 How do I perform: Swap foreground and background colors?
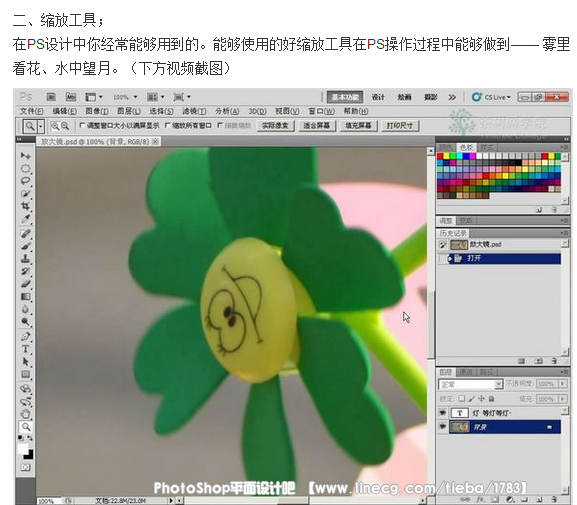30,438
